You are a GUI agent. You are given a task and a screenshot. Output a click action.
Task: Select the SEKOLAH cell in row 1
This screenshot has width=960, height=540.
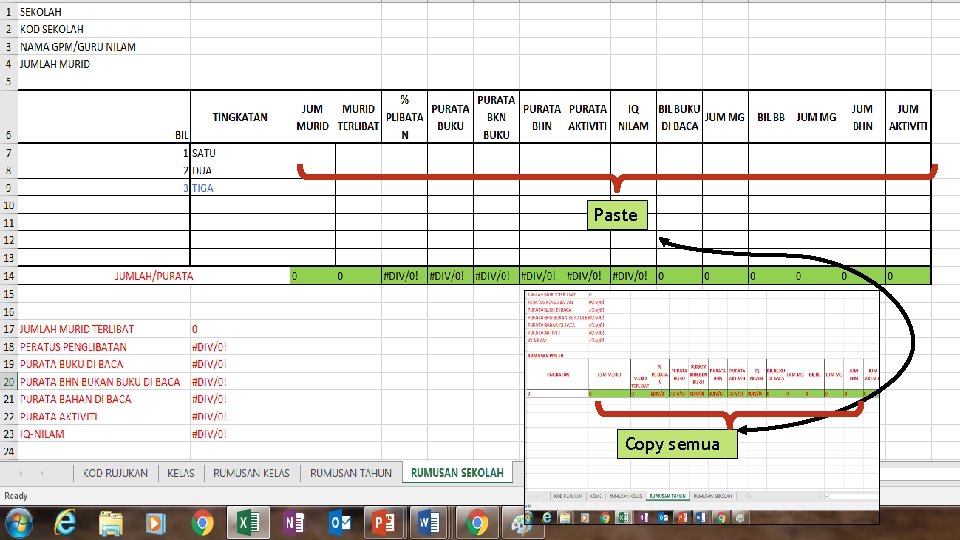104,12
